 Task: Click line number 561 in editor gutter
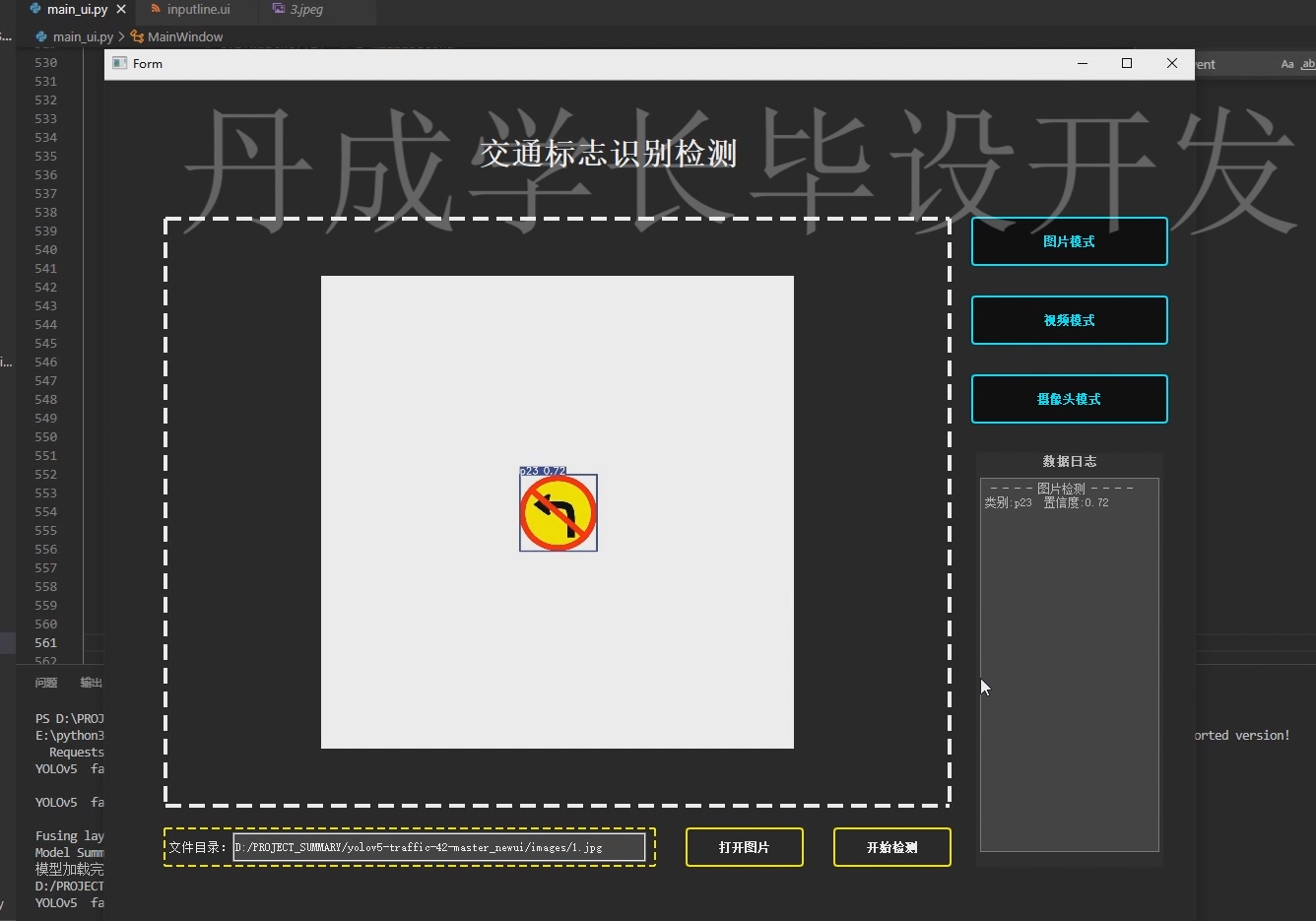click(x=46, y=642)
